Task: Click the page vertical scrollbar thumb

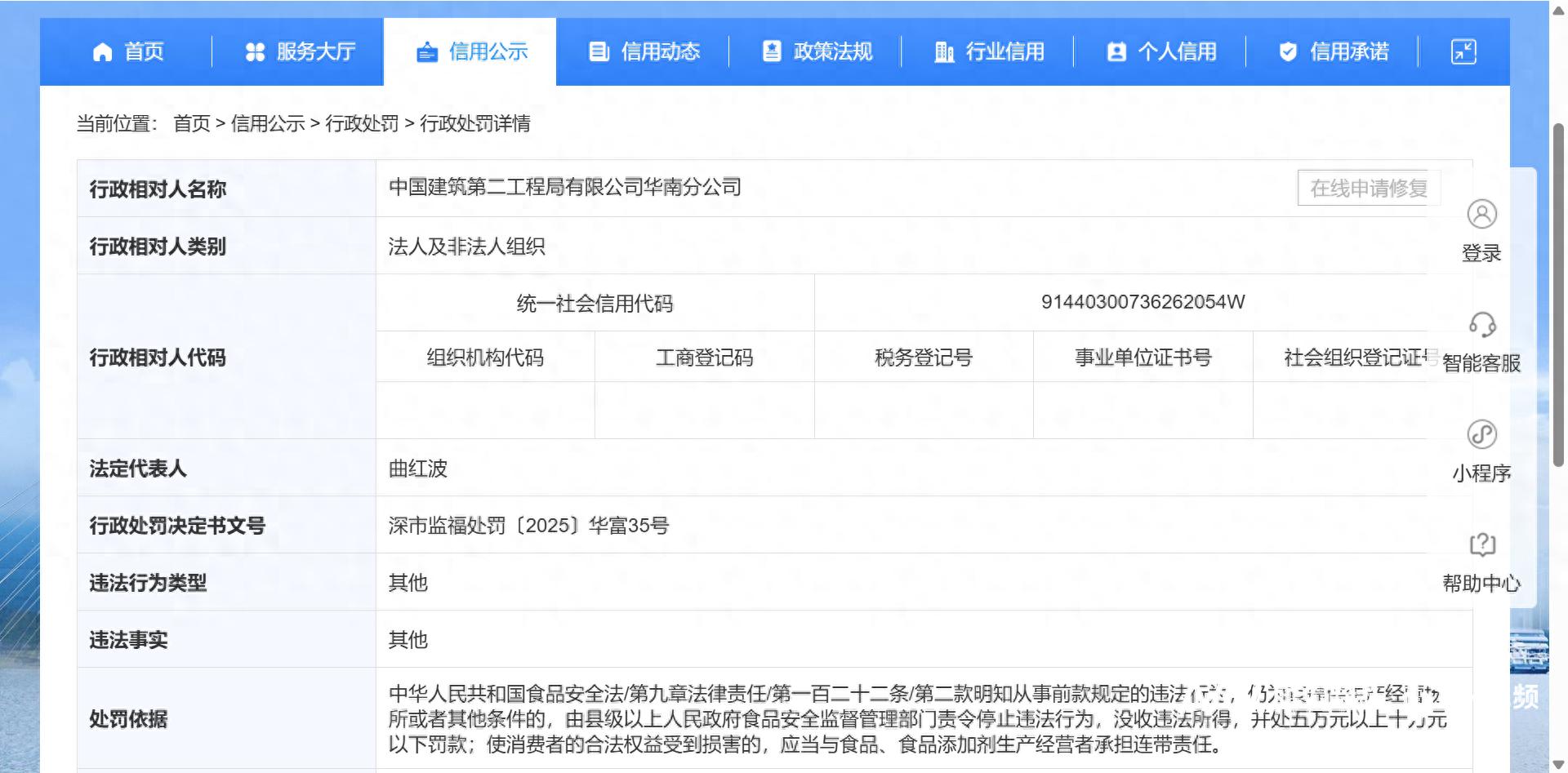Action: click(x=1558, y=295)
